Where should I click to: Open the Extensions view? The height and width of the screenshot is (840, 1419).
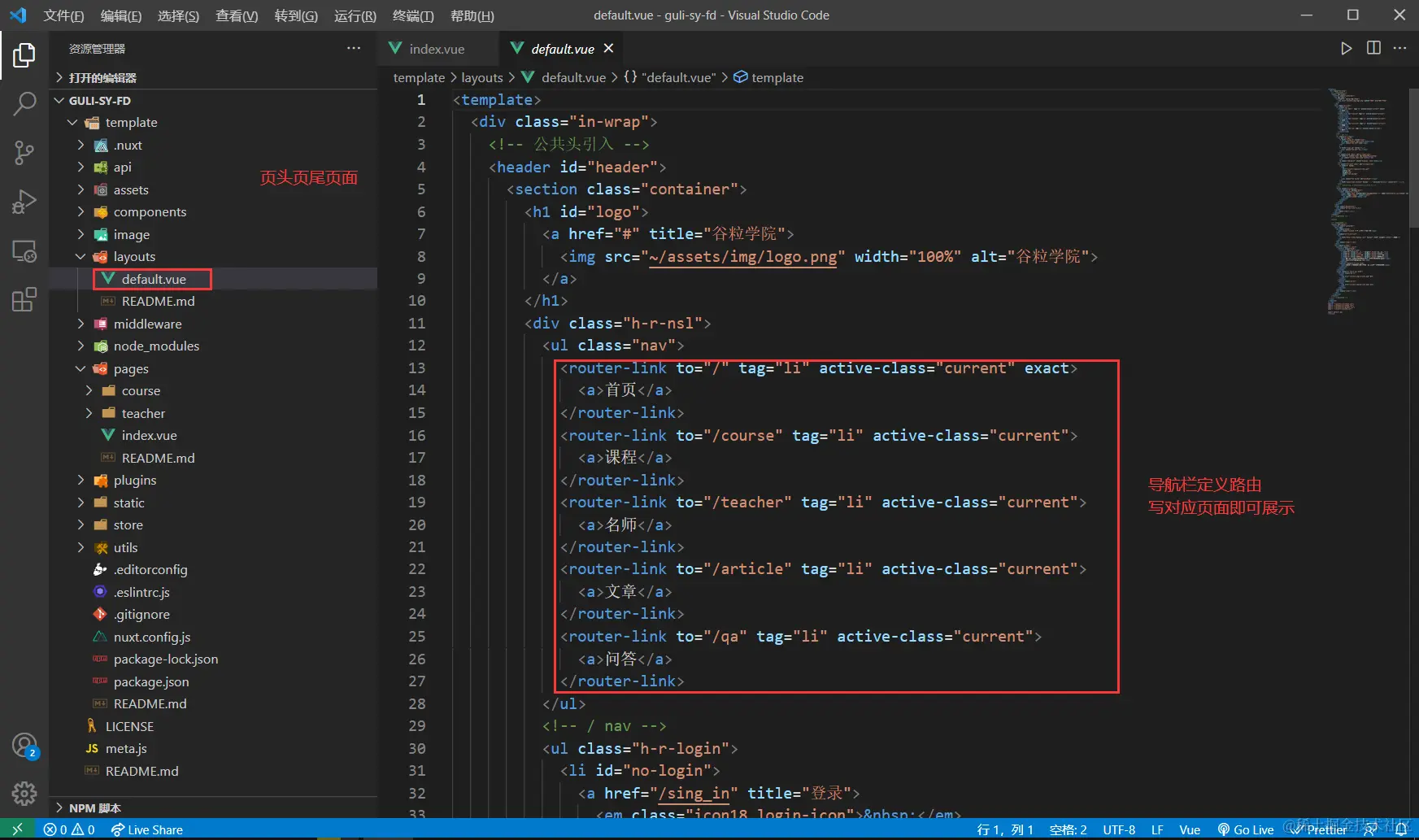coord(24,299)
